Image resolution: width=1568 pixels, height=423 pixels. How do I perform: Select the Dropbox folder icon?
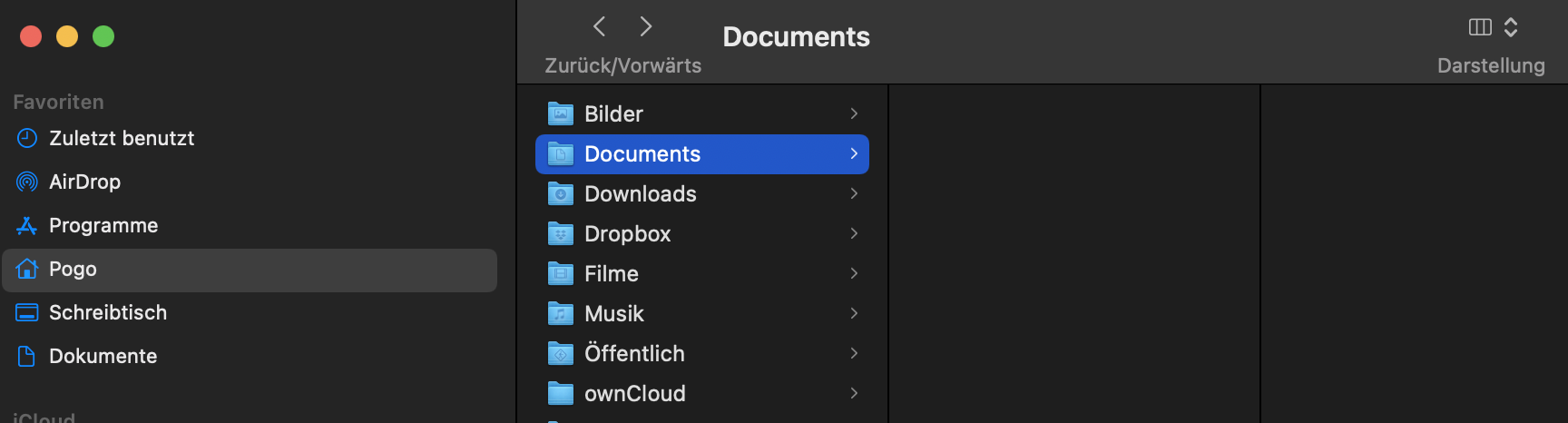pos(561,233)
